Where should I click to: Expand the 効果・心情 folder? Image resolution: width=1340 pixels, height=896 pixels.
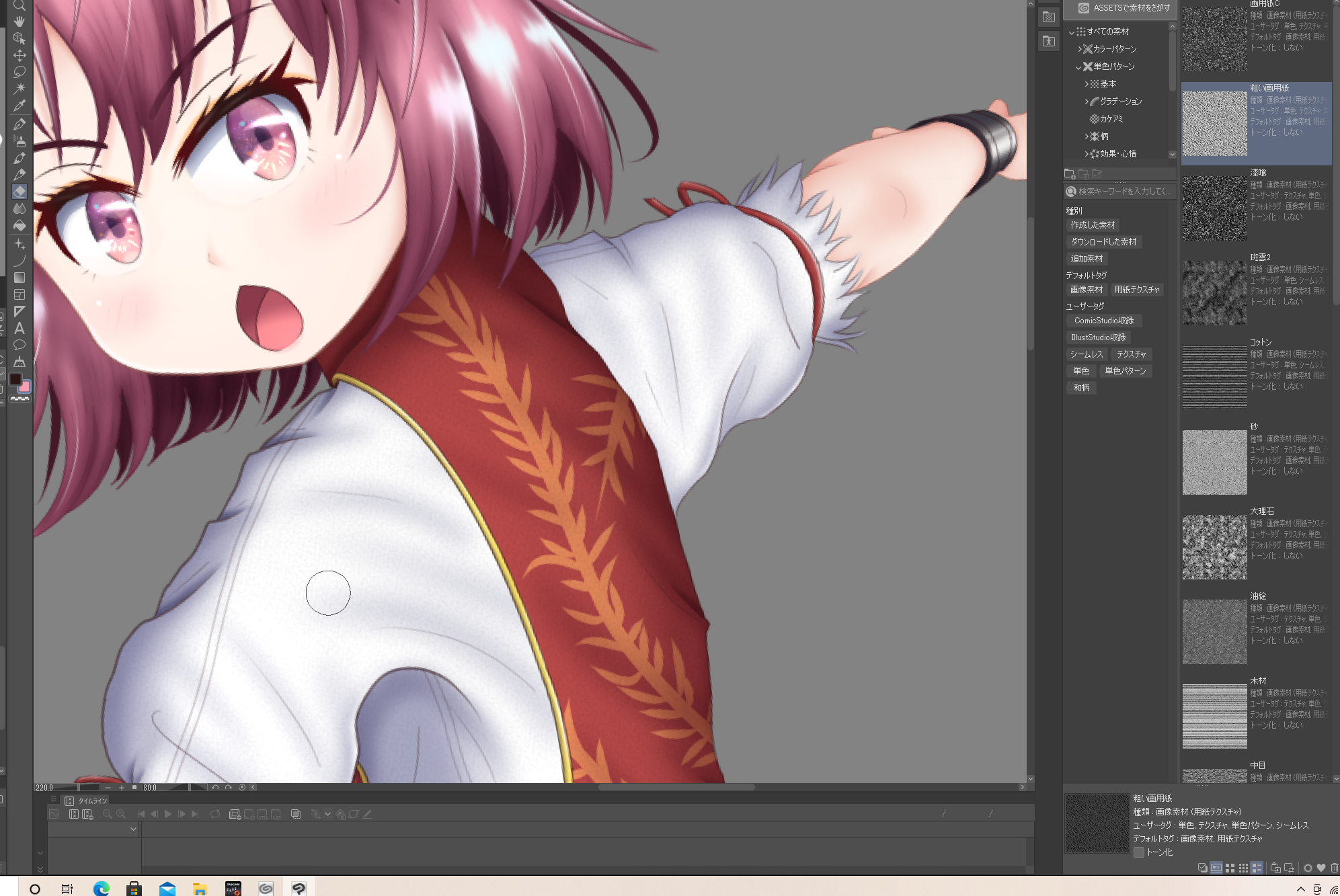coord(1087,154)
